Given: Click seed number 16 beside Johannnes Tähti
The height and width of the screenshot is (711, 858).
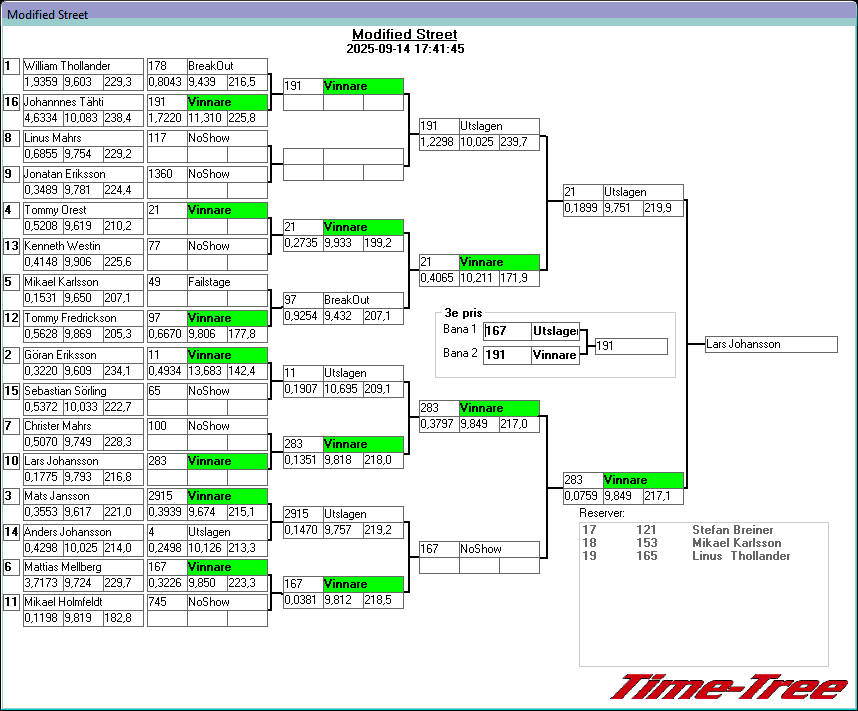Looking at the screenshot, I should pos(11,102).
